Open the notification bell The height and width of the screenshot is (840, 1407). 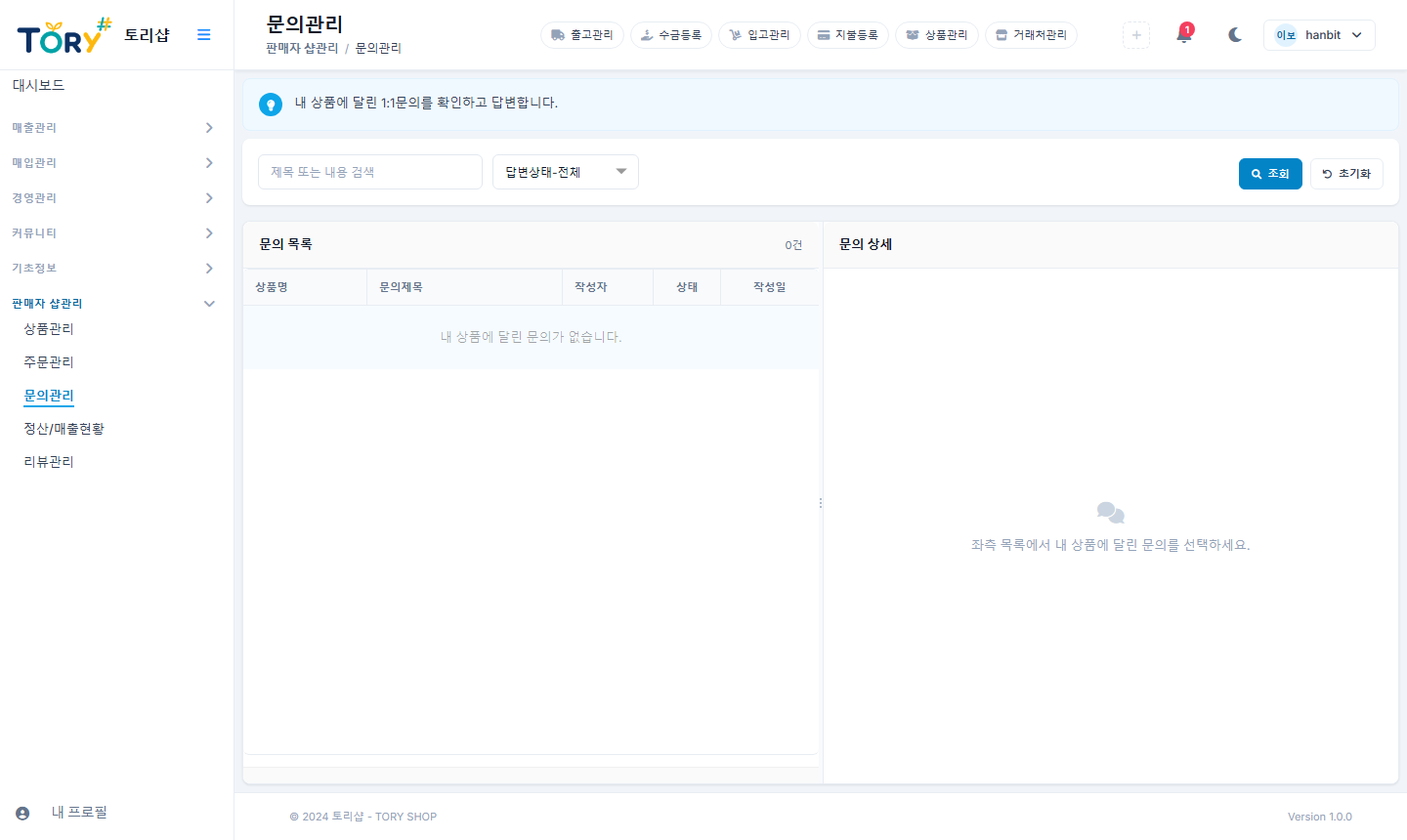(x=1184, y=35)
